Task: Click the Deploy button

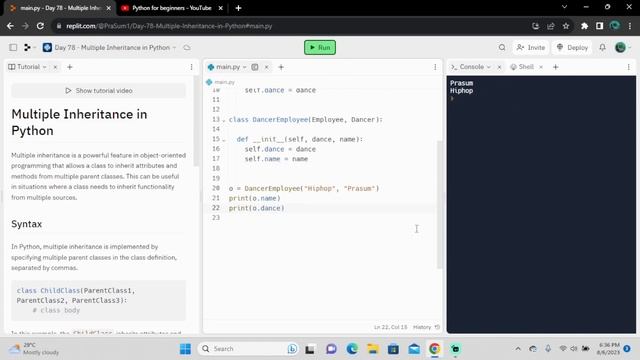Action: [x=572, y=47]
